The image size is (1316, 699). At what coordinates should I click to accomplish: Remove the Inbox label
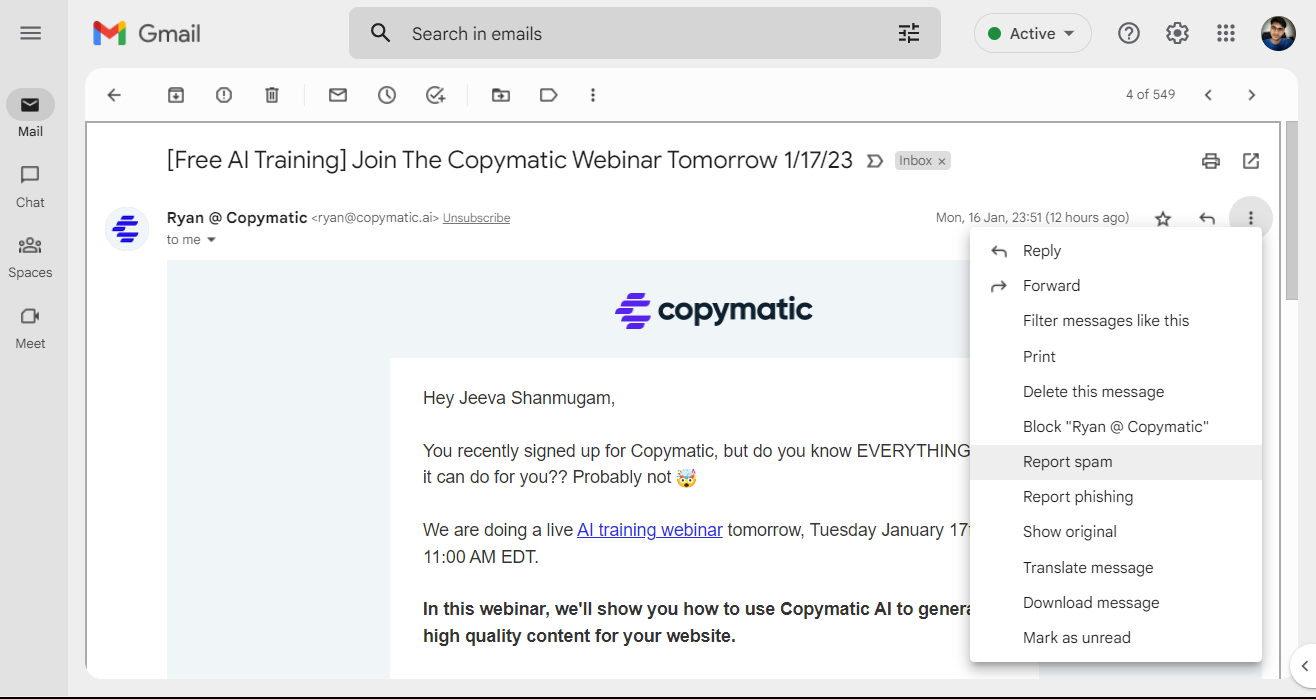[x=941, y=161]
